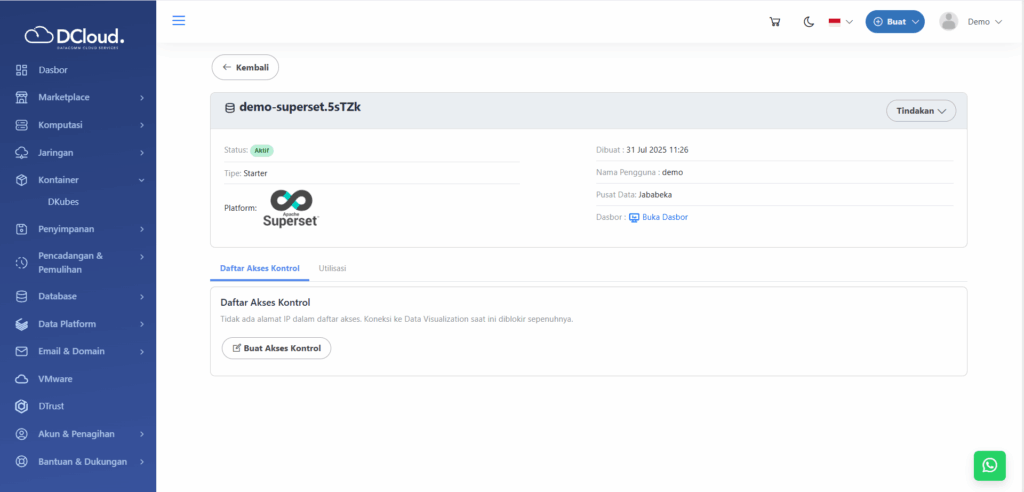Click the hamburger menu icon

179,20
